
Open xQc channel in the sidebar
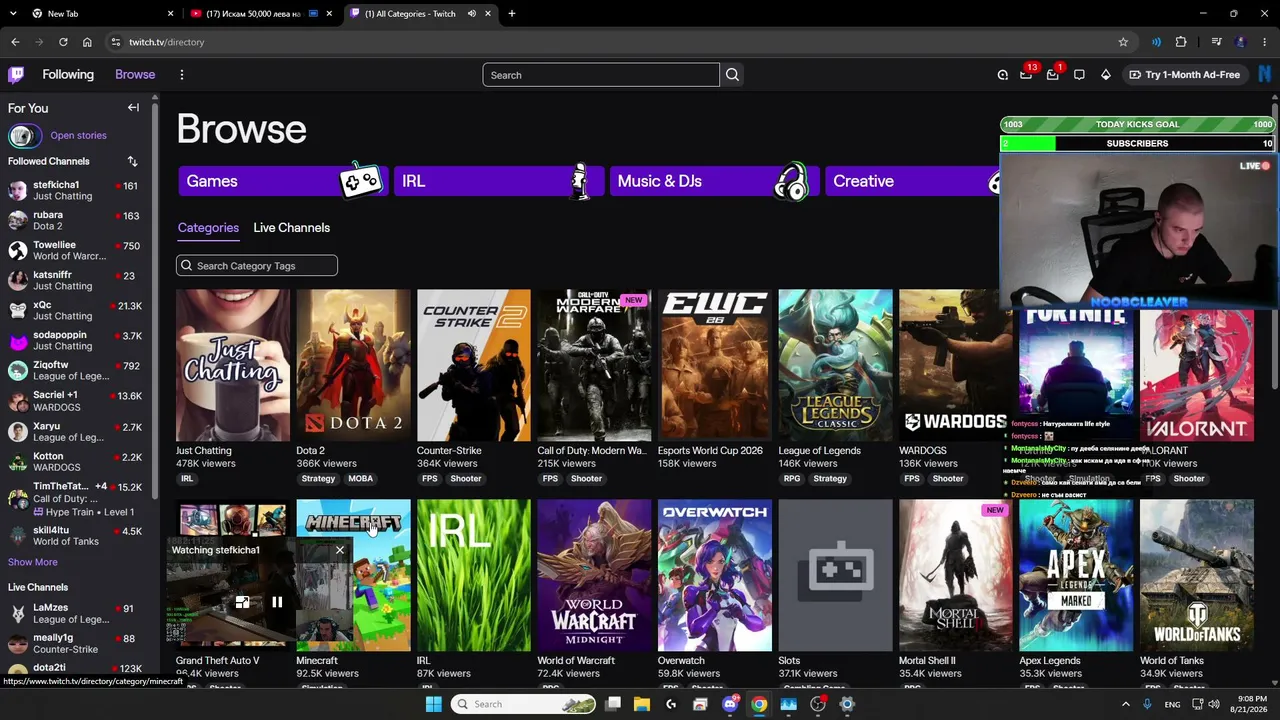pyautogui.click(x=75, y=310)
